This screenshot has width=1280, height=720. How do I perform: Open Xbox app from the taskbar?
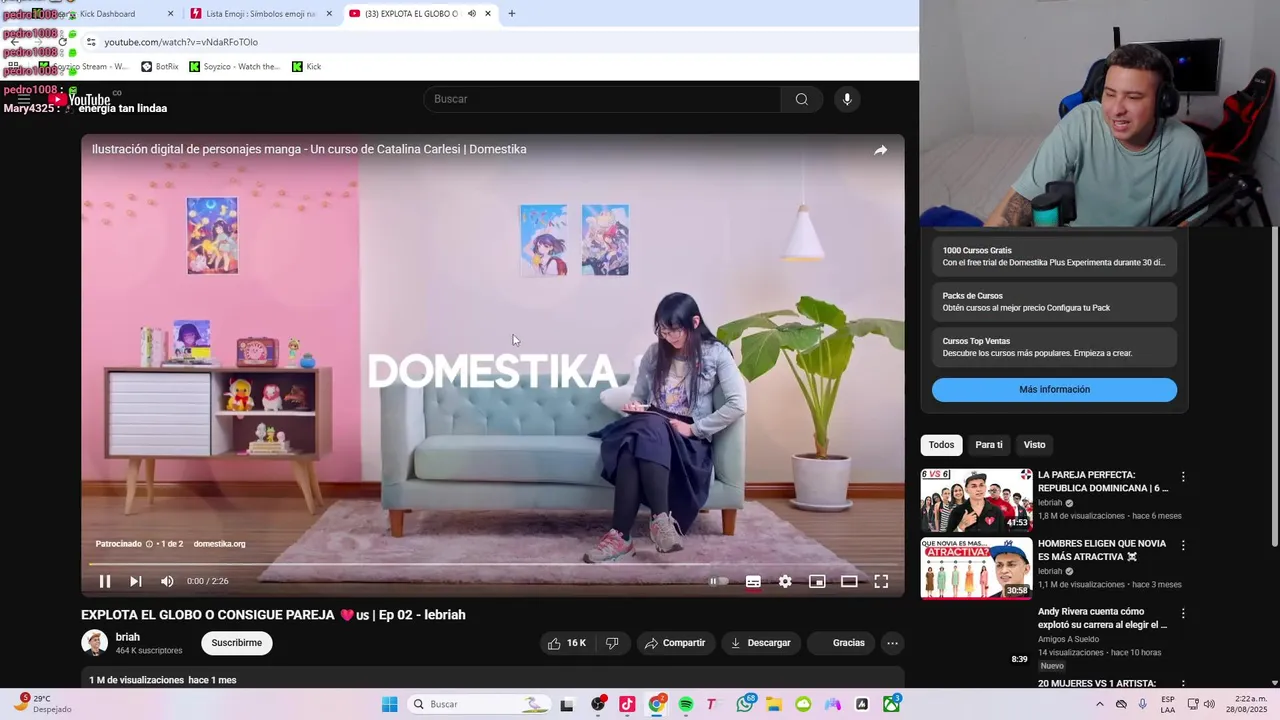(x=891, y=704)
